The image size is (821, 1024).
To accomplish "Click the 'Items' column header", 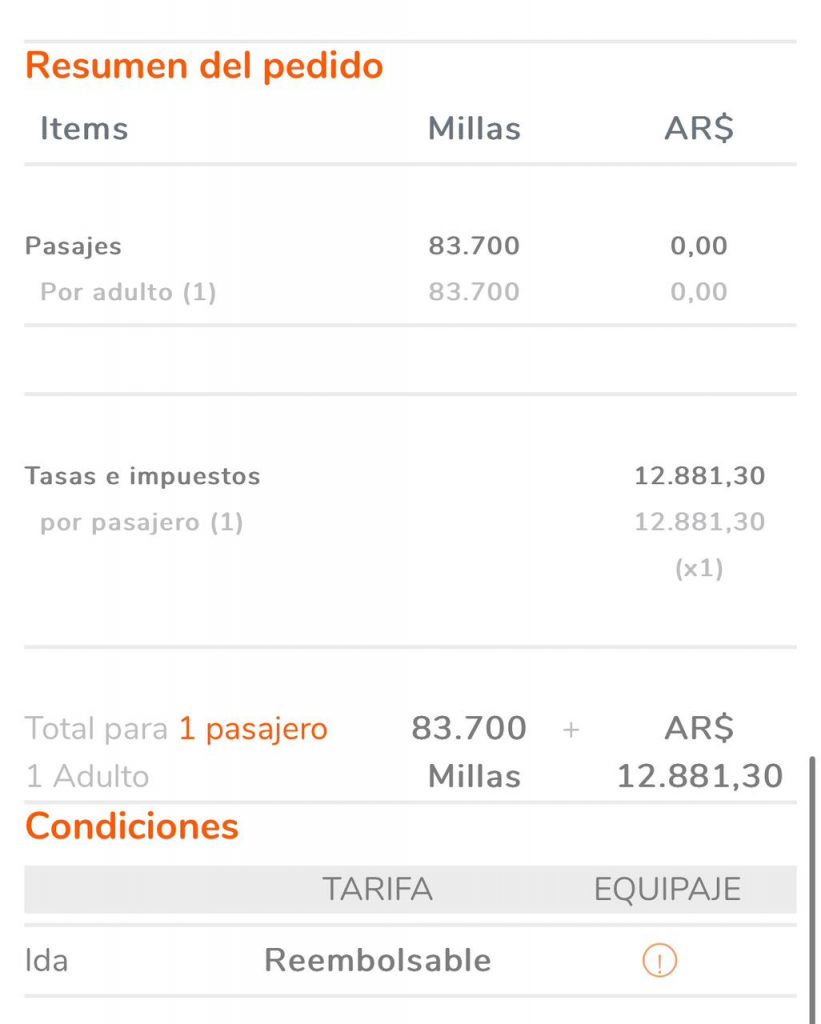I will 84,129.
